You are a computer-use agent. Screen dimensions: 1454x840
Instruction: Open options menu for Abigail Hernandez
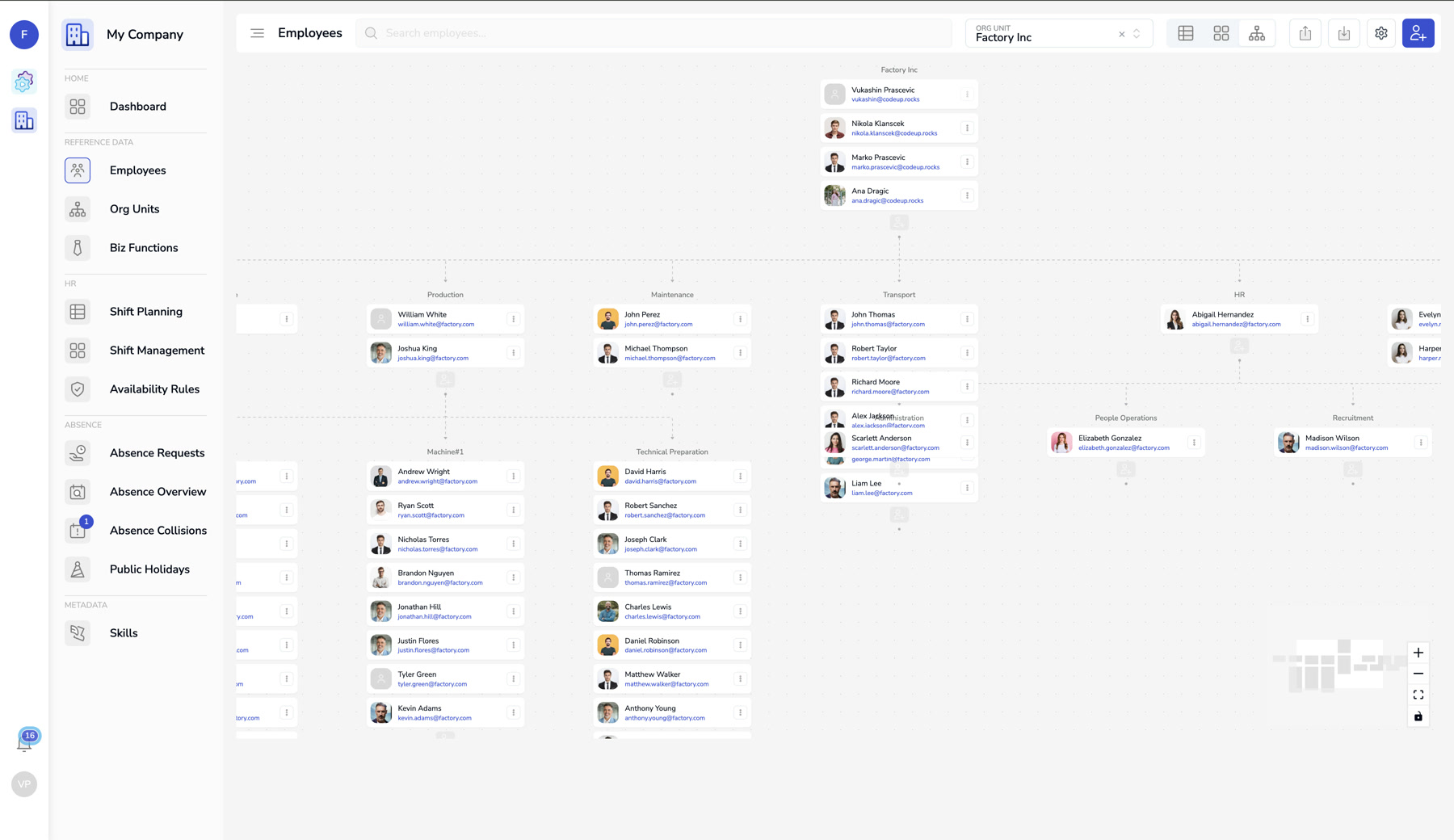1307,319
